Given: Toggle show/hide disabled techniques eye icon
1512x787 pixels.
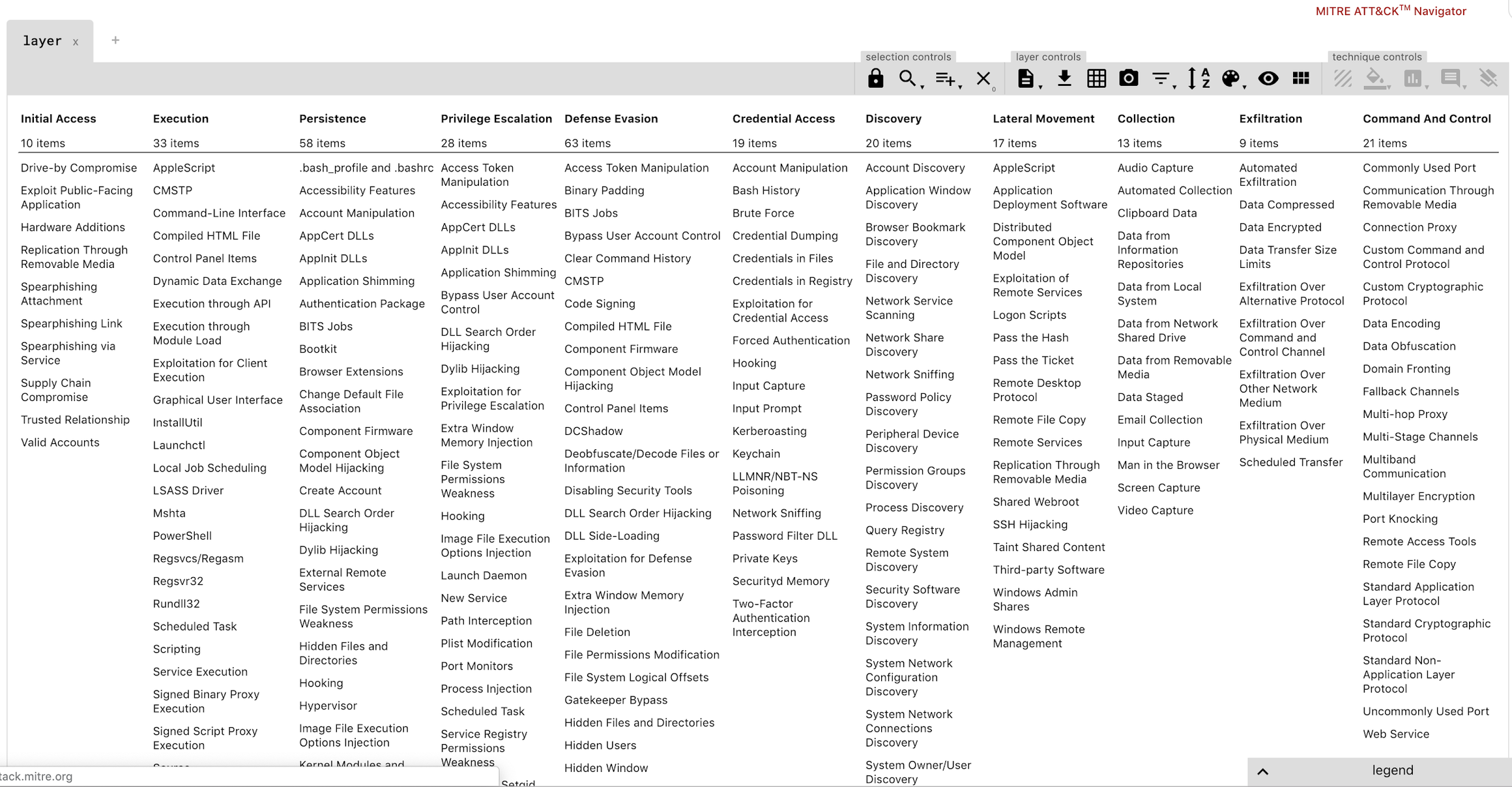Looking at the screenshot, I should pyautogui.click(x=1268, y=79).
